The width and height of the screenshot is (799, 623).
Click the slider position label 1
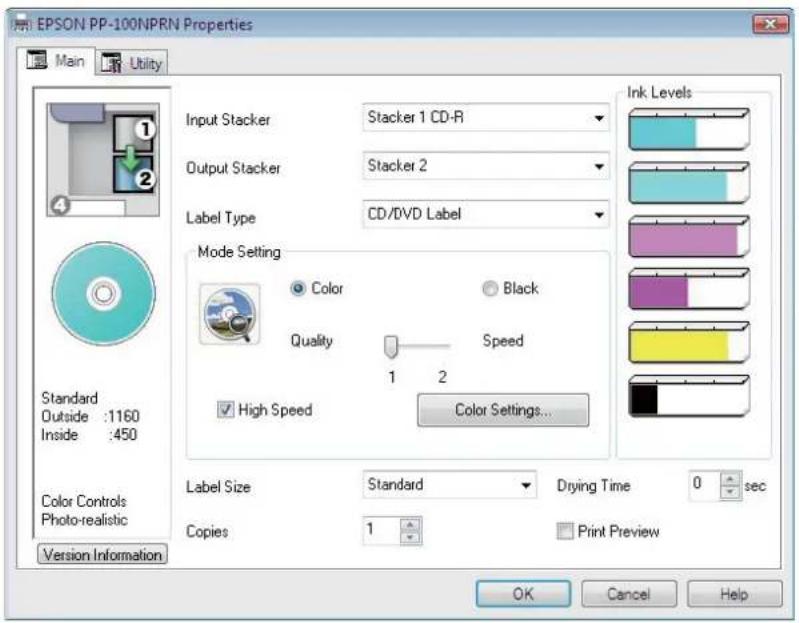(x=391, y=377)
